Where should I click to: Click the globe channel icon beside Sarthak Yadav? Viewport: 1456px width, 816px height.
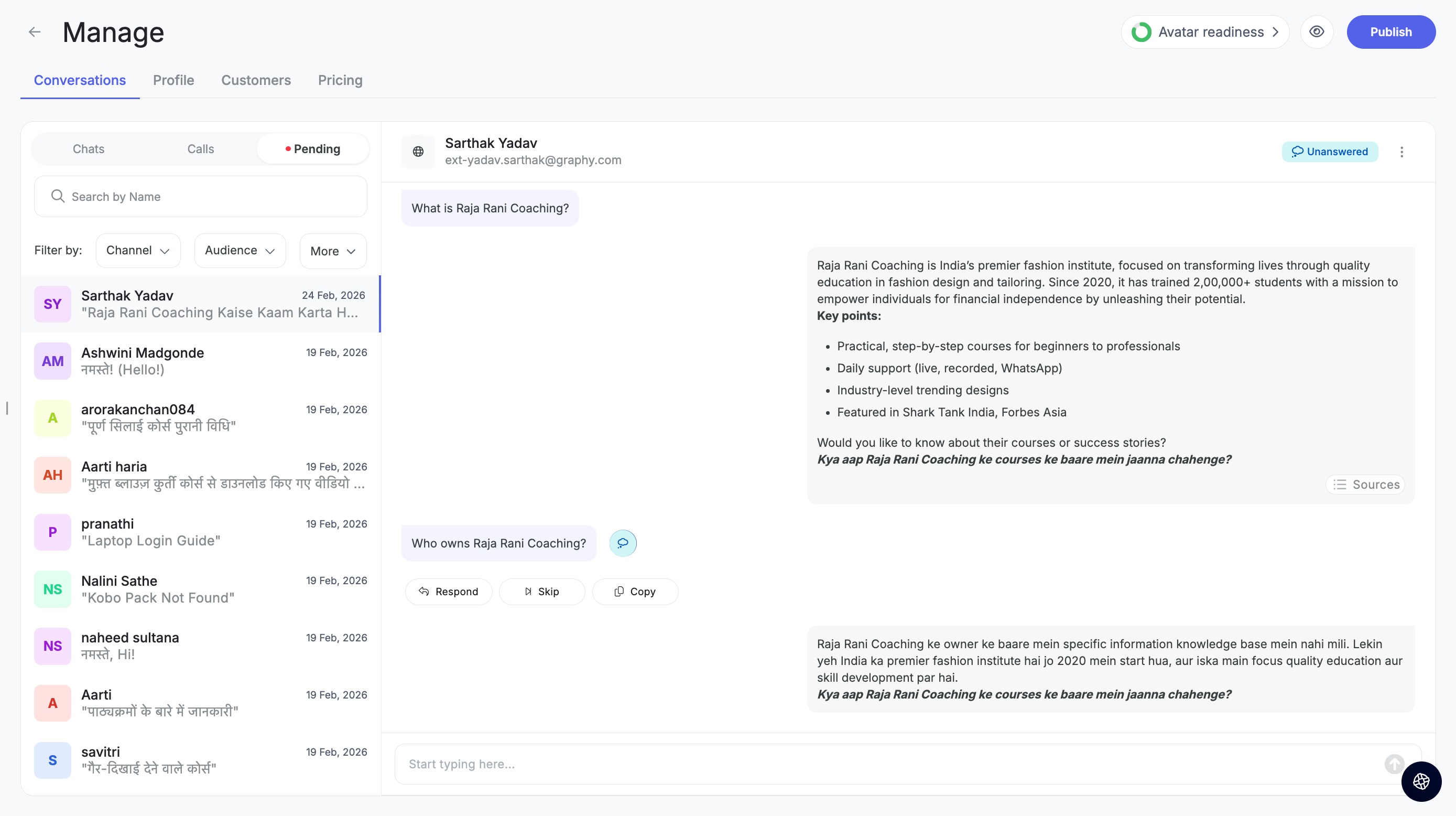418,152
